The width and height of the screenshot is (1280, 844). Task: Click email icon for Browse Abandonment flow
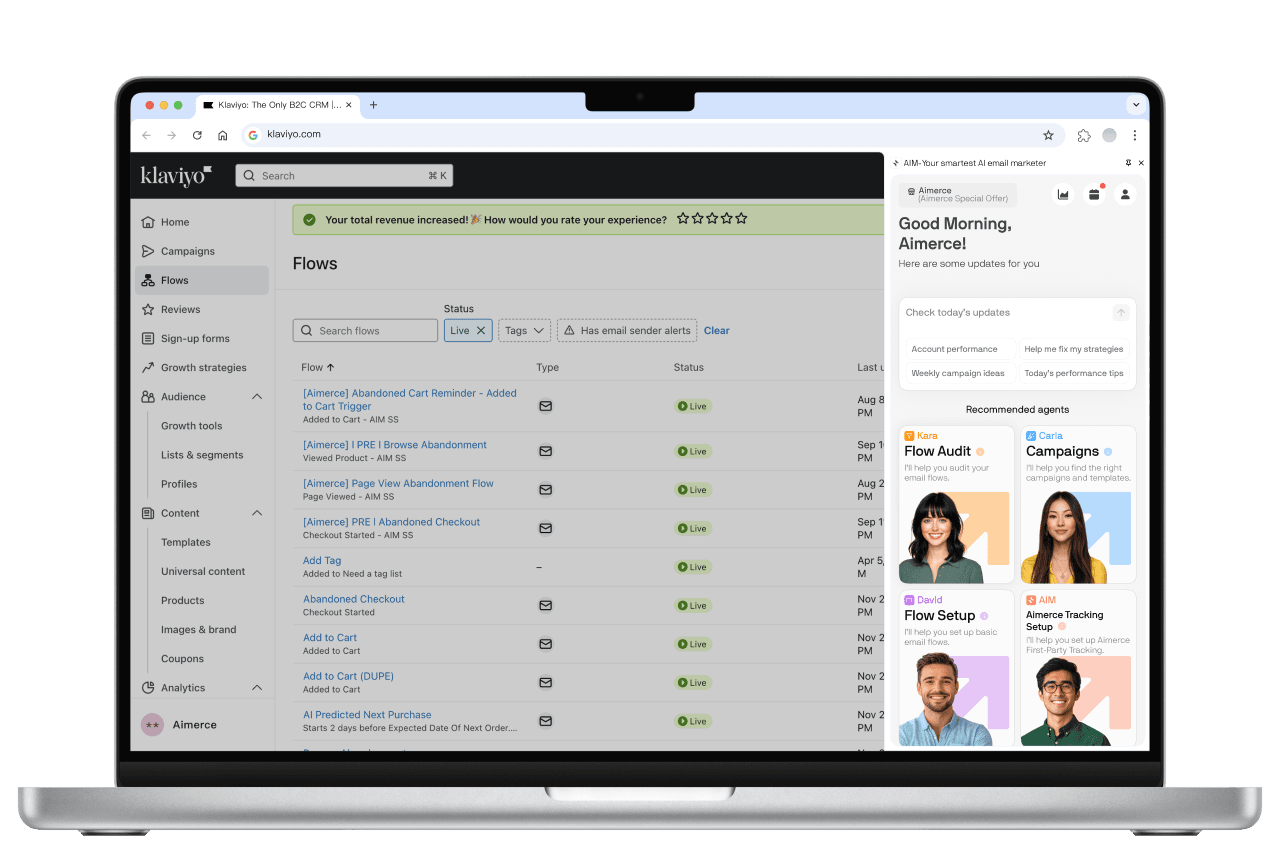point(546,451)
